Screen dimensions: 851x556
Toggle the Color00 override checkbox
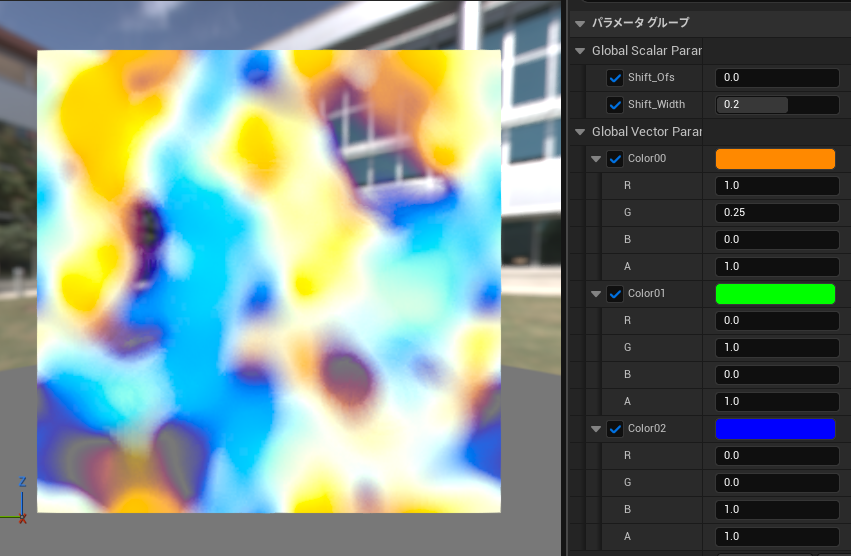coord(615,159)
